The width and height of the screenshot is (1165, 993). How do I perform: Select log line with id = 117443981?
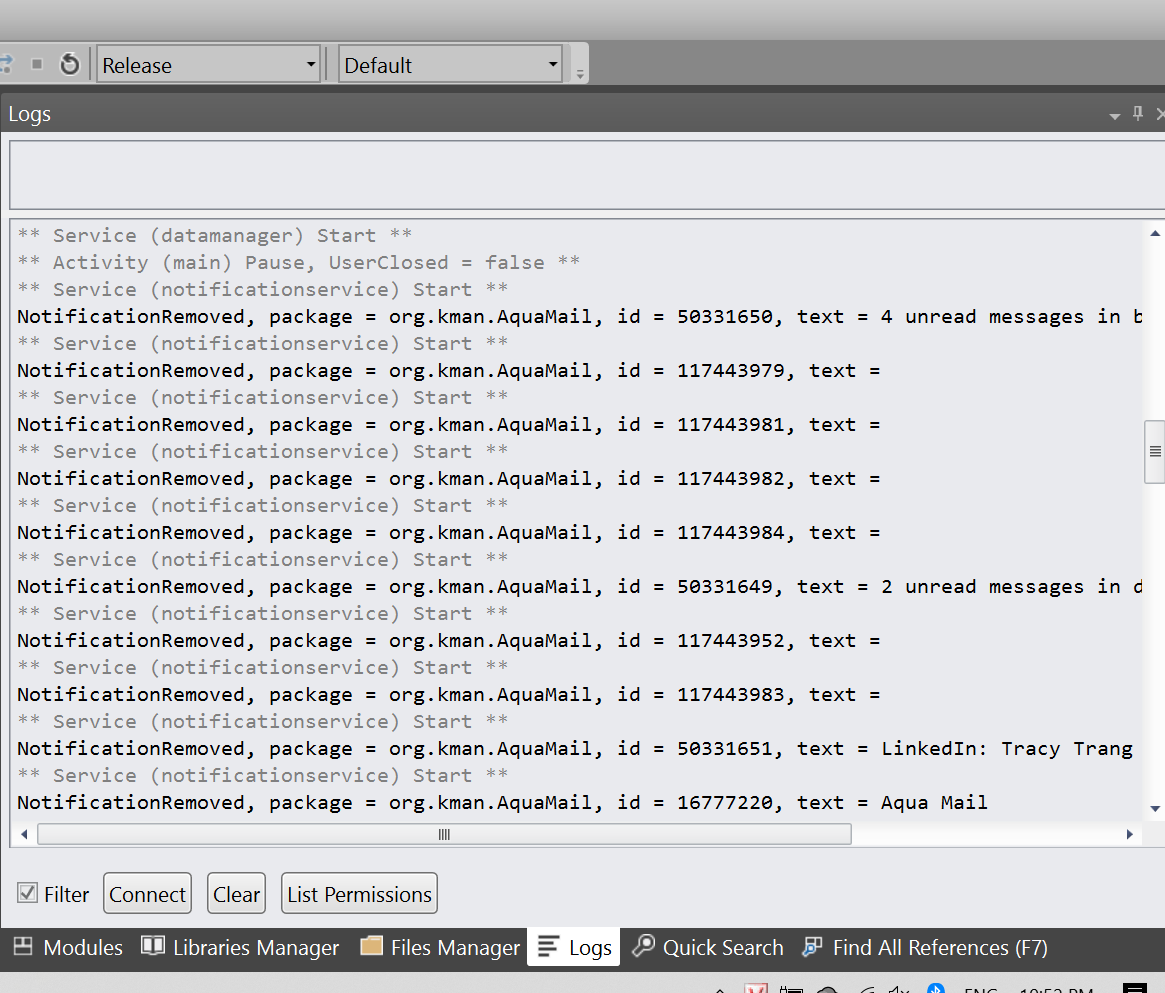449,425
